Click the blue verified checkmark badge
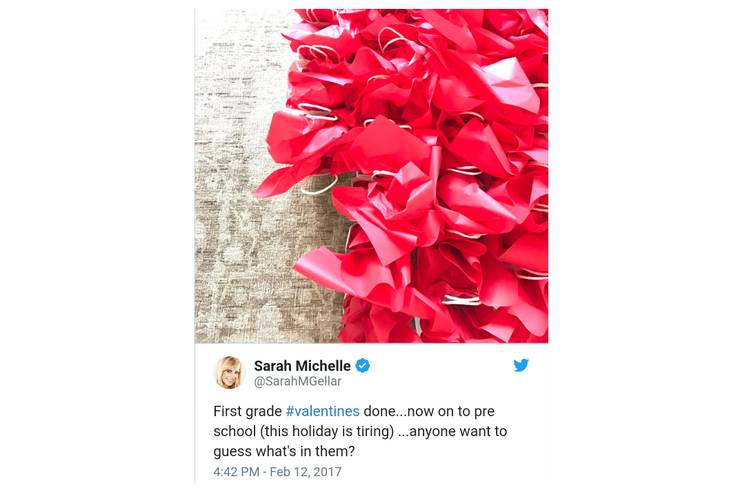The image size is (738, 492). [x=362, y=365]
